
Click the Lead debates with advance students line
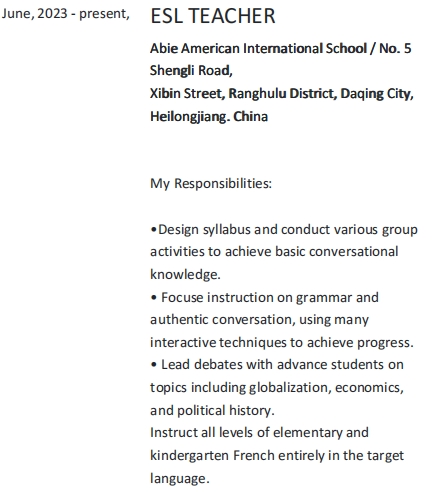[x=277, y=365]
